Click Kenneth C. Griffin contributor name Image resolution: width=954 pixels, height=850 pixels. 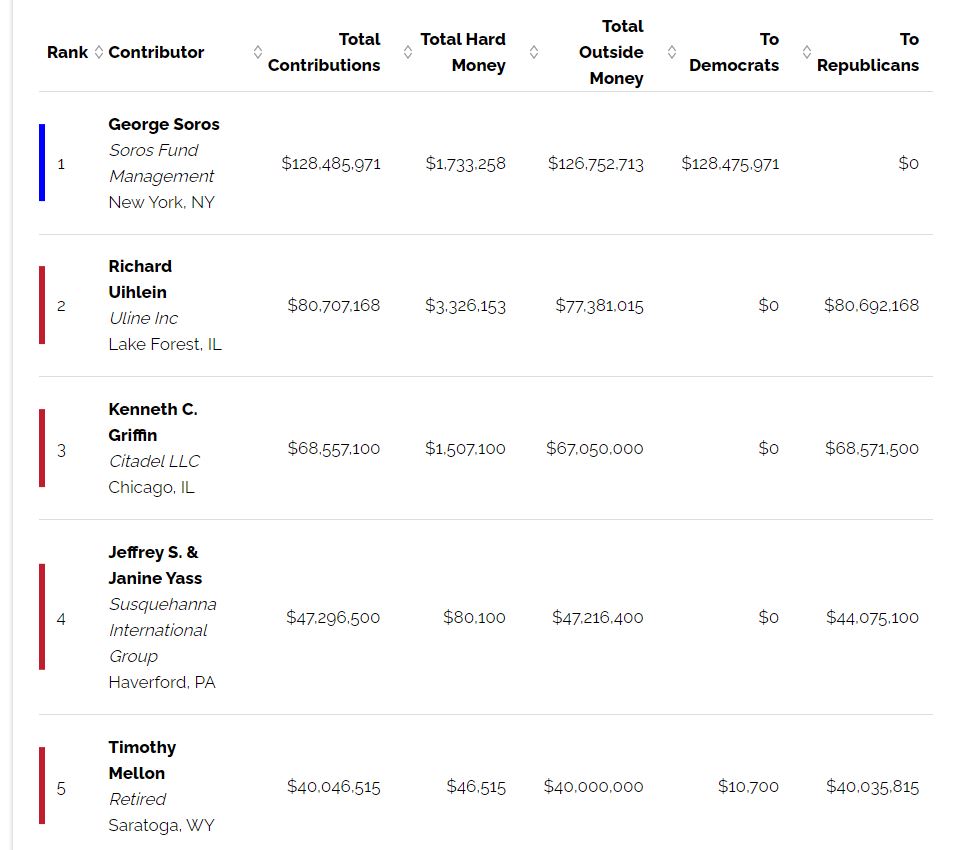point(152,422)
